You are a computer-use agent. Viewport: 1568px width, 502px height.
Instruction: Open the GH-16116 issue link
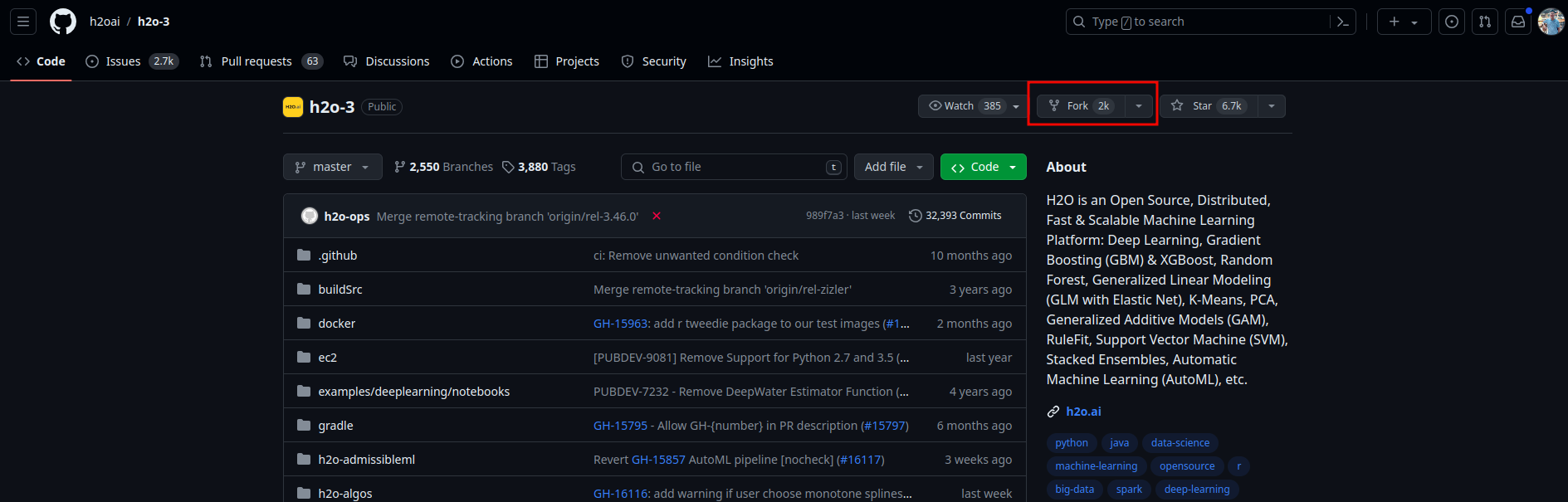pos(620,494)
